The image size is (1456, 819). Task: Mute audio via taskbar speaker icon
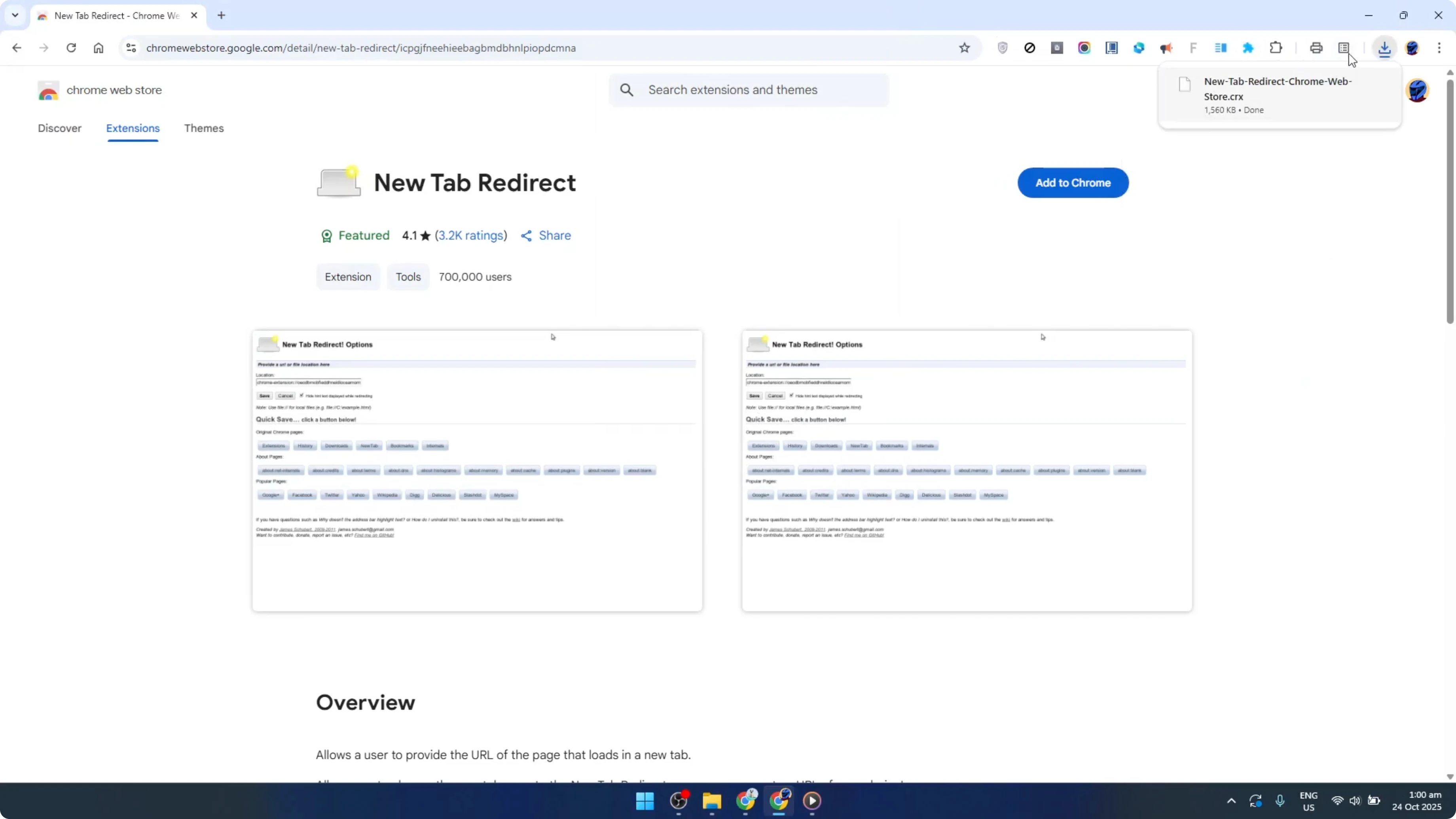tap(1356, 801)
